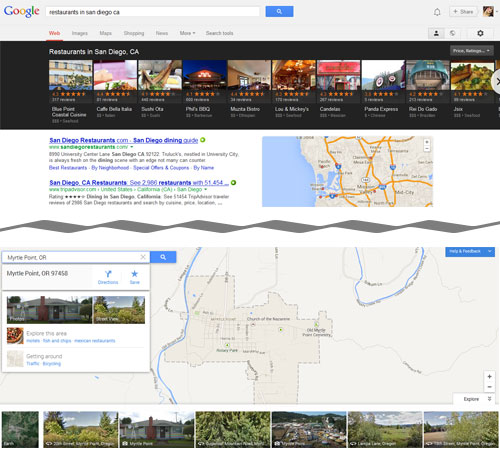The height and width of the screenshot is (450, 500).
Task: Open the Lampa Lane, Oregon street view thumbnail
Action: click(385, 429)
